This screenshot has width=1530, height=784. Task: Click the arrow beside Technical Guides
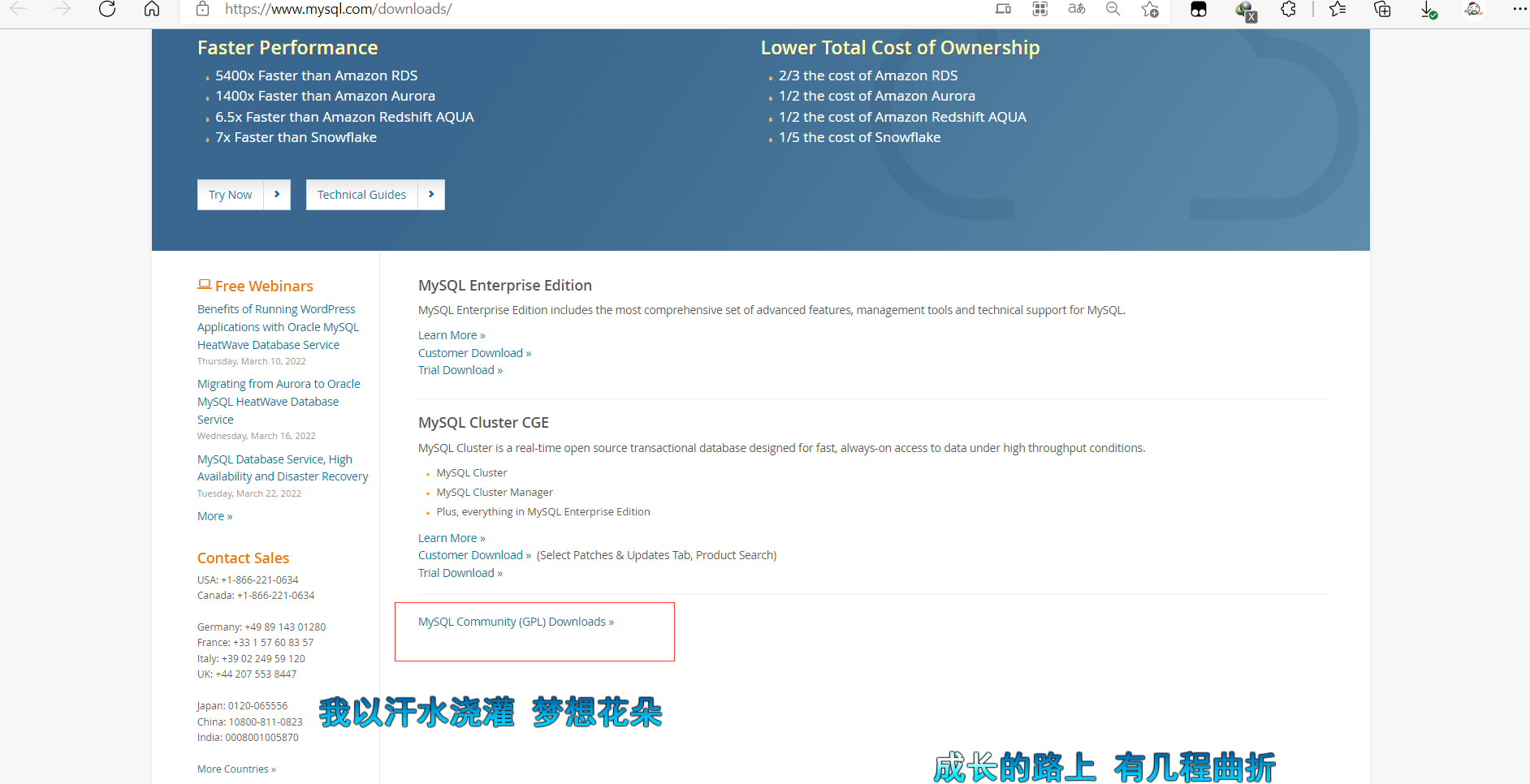431,195
